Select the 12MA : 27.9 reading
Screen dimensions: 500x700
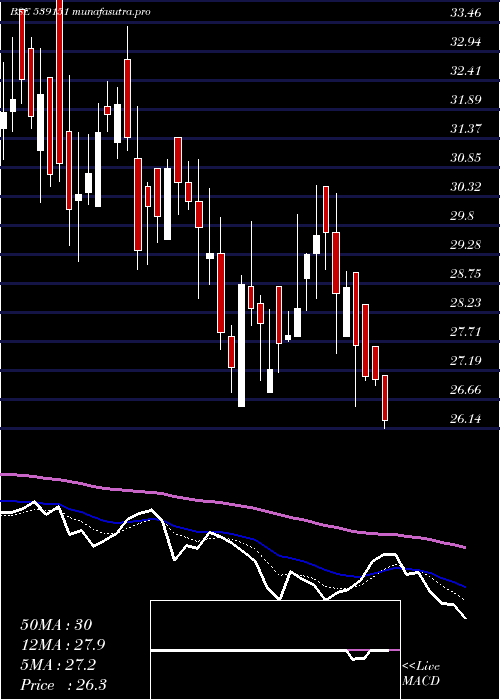point(63,645)
